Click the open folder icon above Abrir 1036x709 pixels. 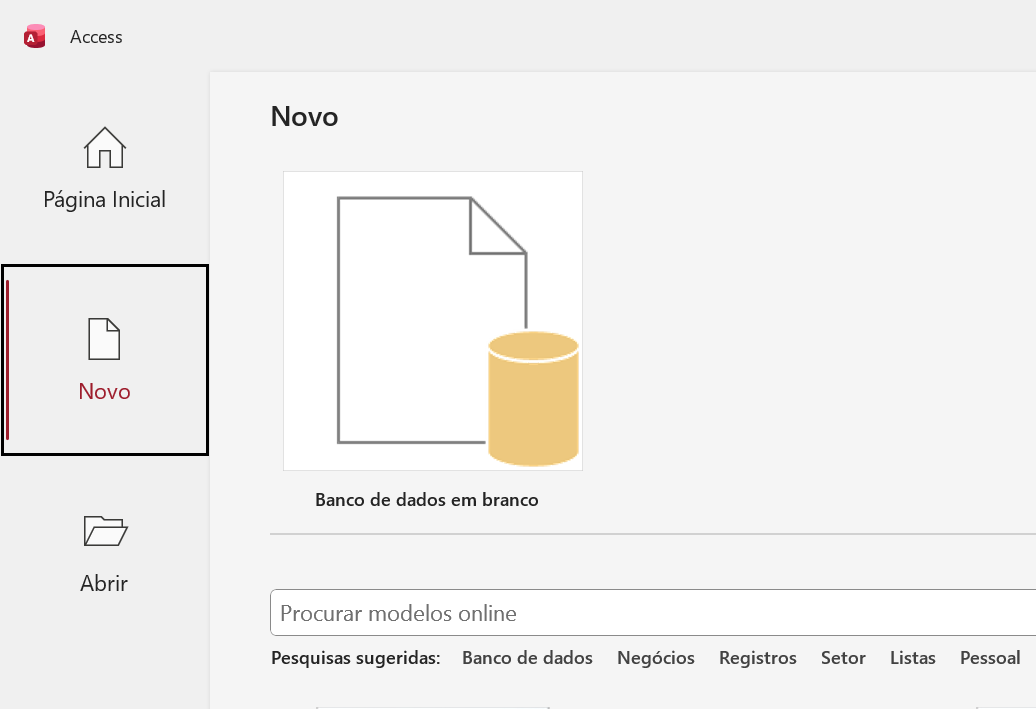(105, 530)
